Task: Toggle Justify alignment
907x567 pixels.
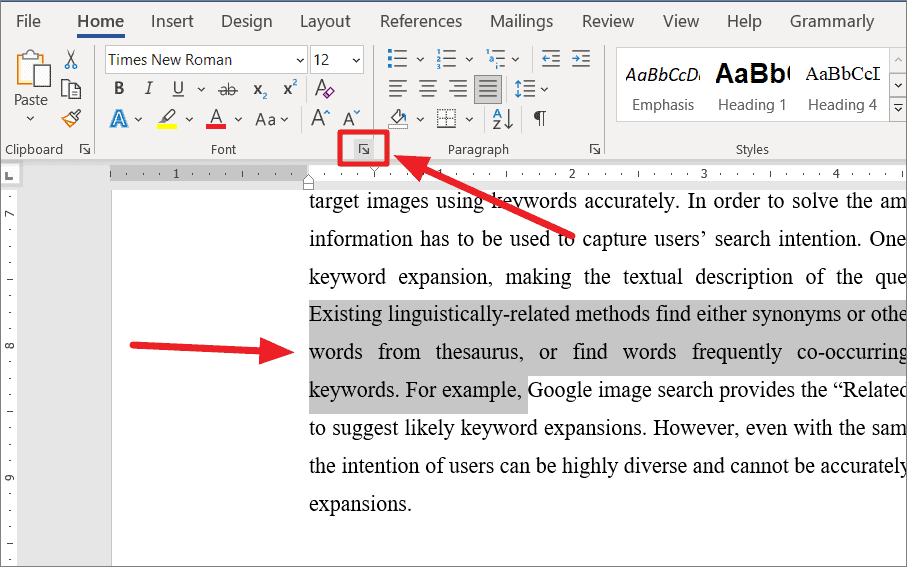Action: pyautogui.click(x=488, y=89)
